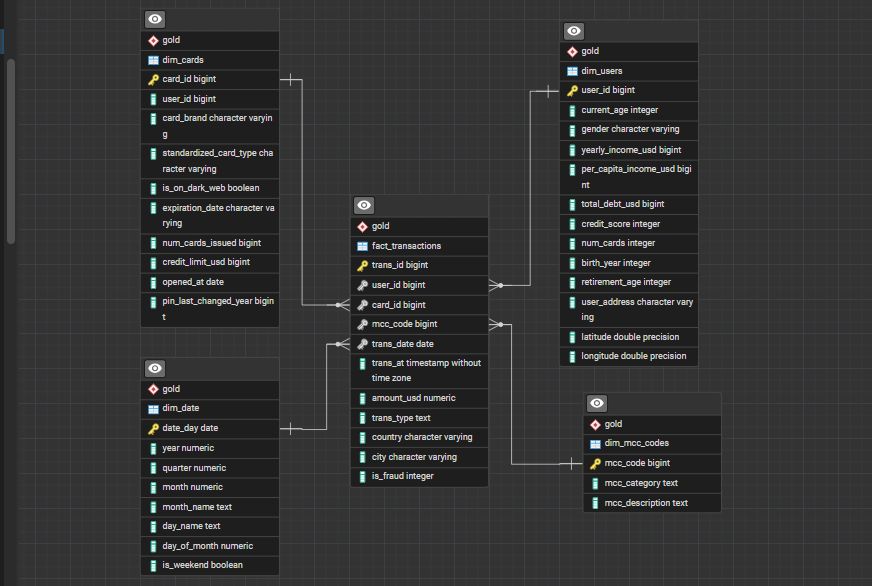Click the left panel vertical scrollbar
Viewport: 872px width, 586px height.
(x=11, y=150)
